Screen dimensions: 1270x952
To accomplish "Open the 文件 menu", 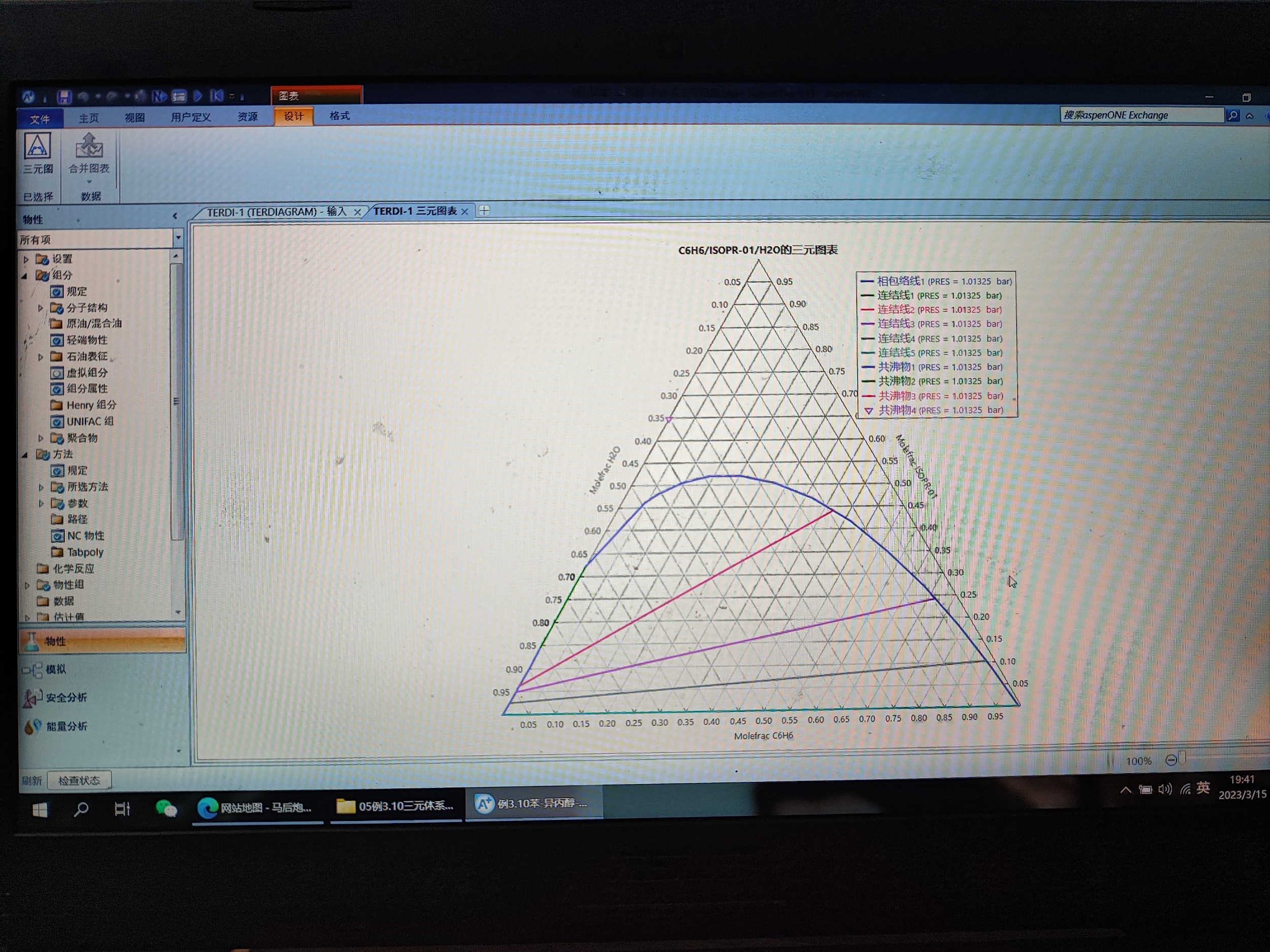I will click(x=40, y=119).
